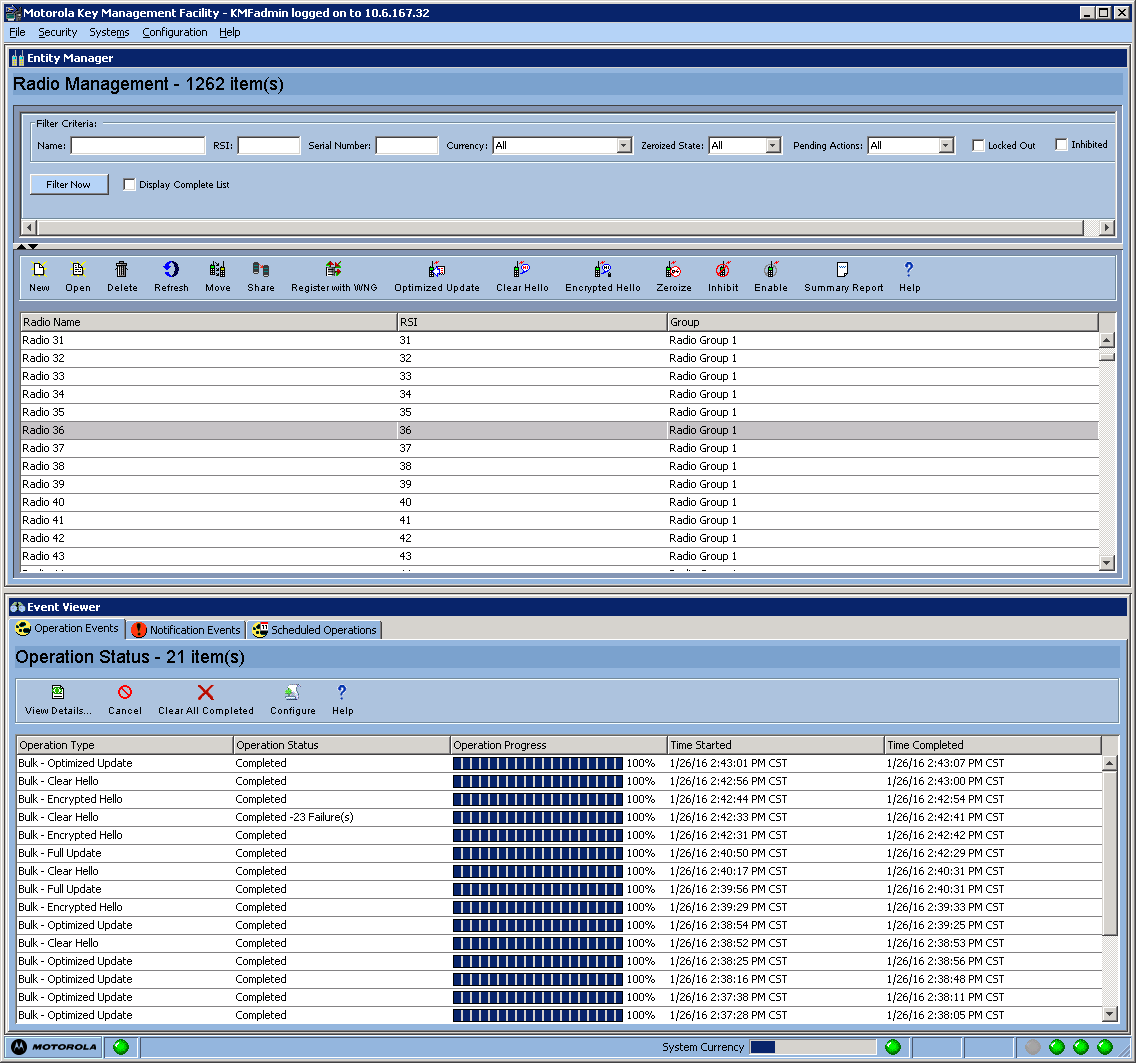
Task: Select the Radio 40 row
Action: pyautogui.click(x=559, y=502)
